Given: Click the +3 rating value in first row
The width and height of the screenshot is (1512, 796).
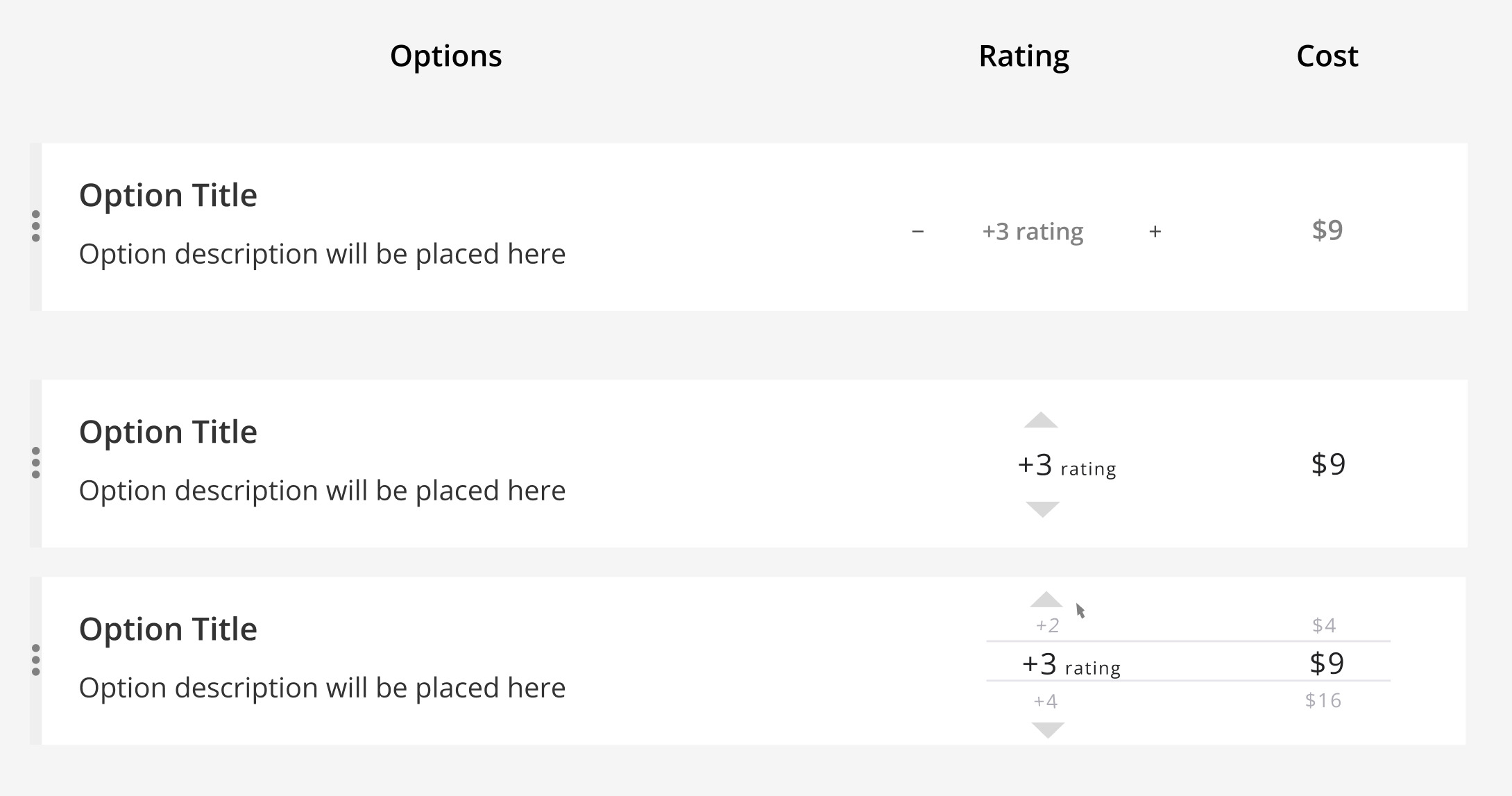Looking at the screenshot, I should click(1033, 232).
